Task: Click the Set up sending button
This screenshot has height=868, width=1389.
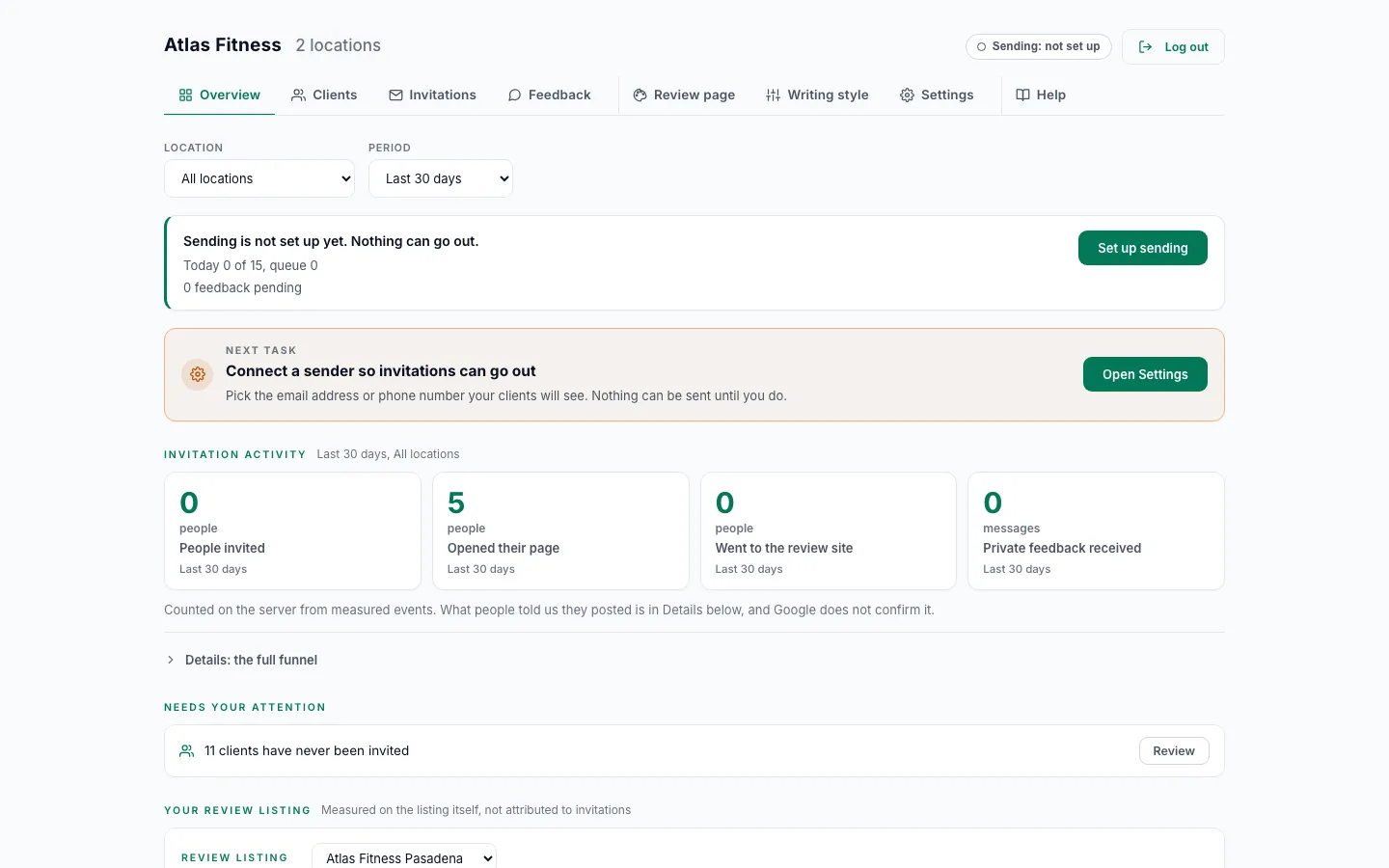Action: point(1143,248)
